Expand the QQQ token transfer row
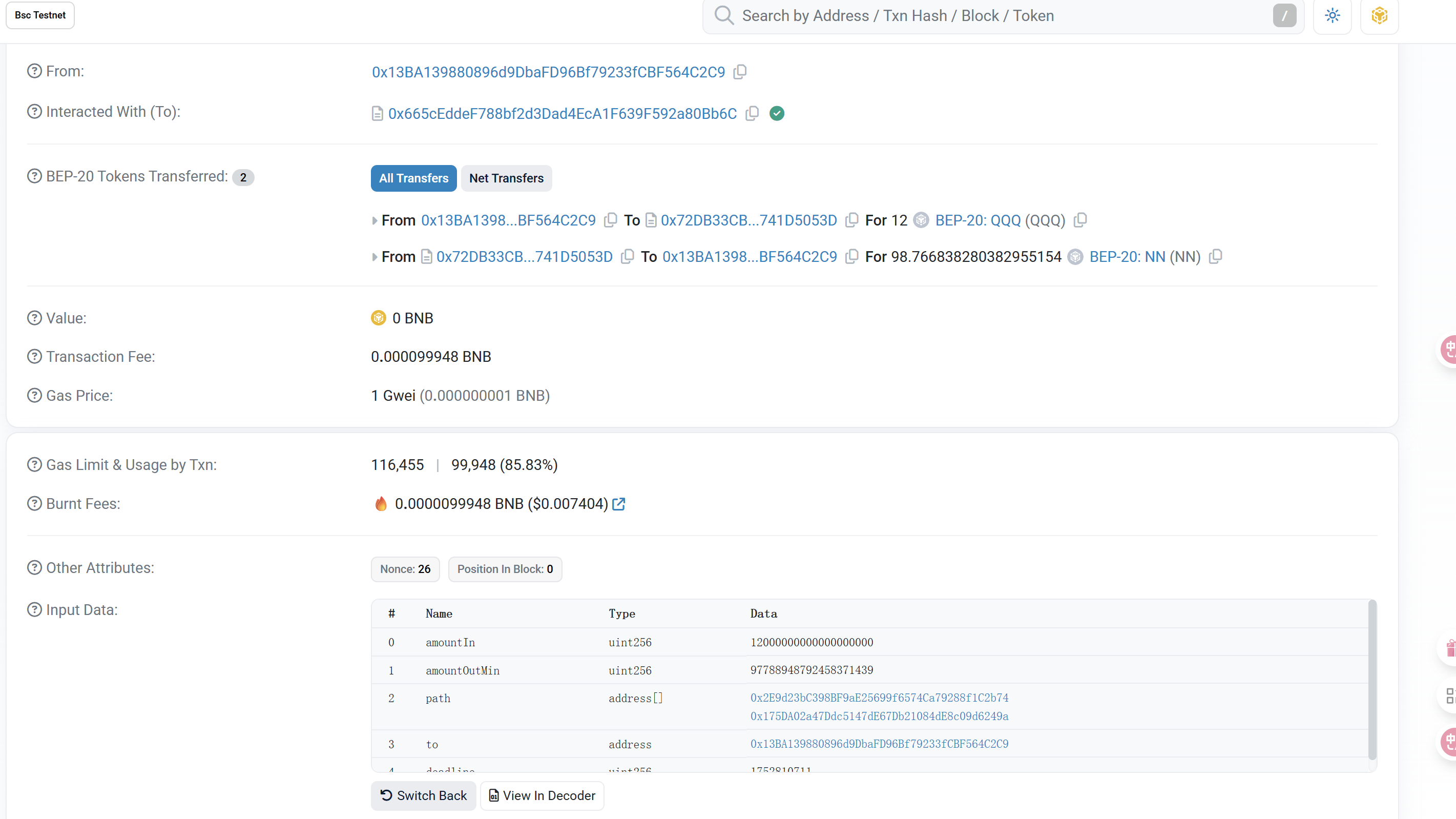The width and height of the screenshot is (1456, 819). 374,220
